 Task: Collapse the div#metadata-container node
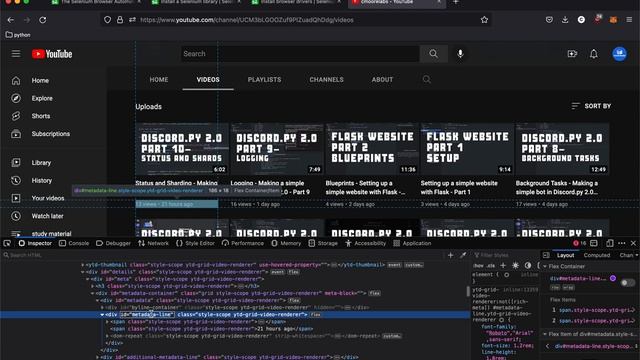[x=93, y=293]
